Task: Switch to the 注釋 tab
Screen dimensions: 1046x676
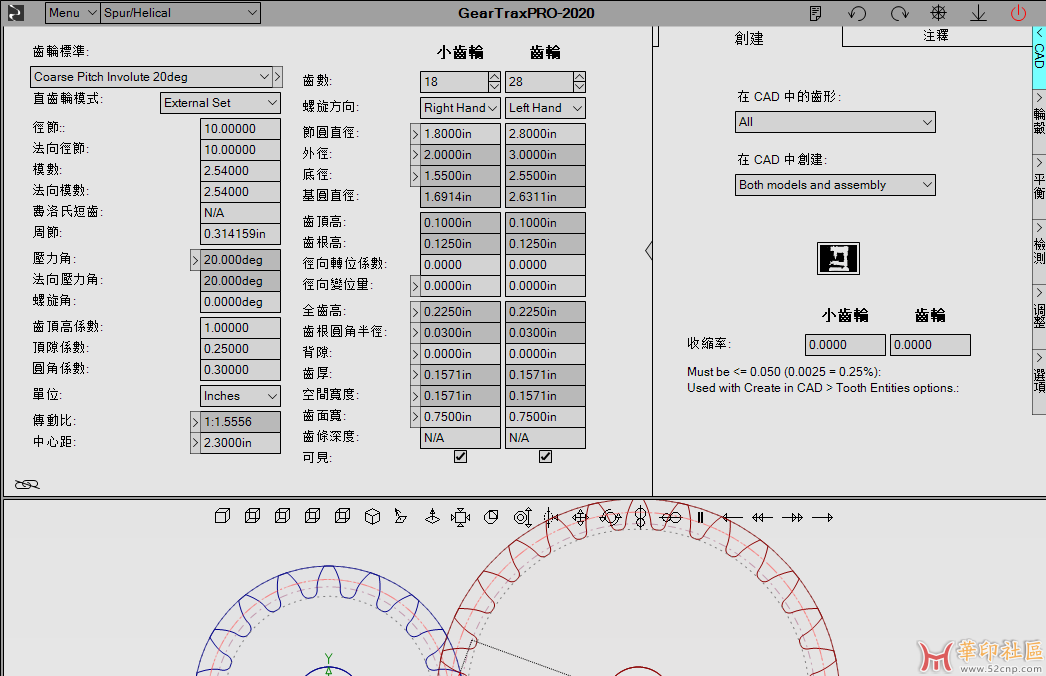Action: [937, 35]
